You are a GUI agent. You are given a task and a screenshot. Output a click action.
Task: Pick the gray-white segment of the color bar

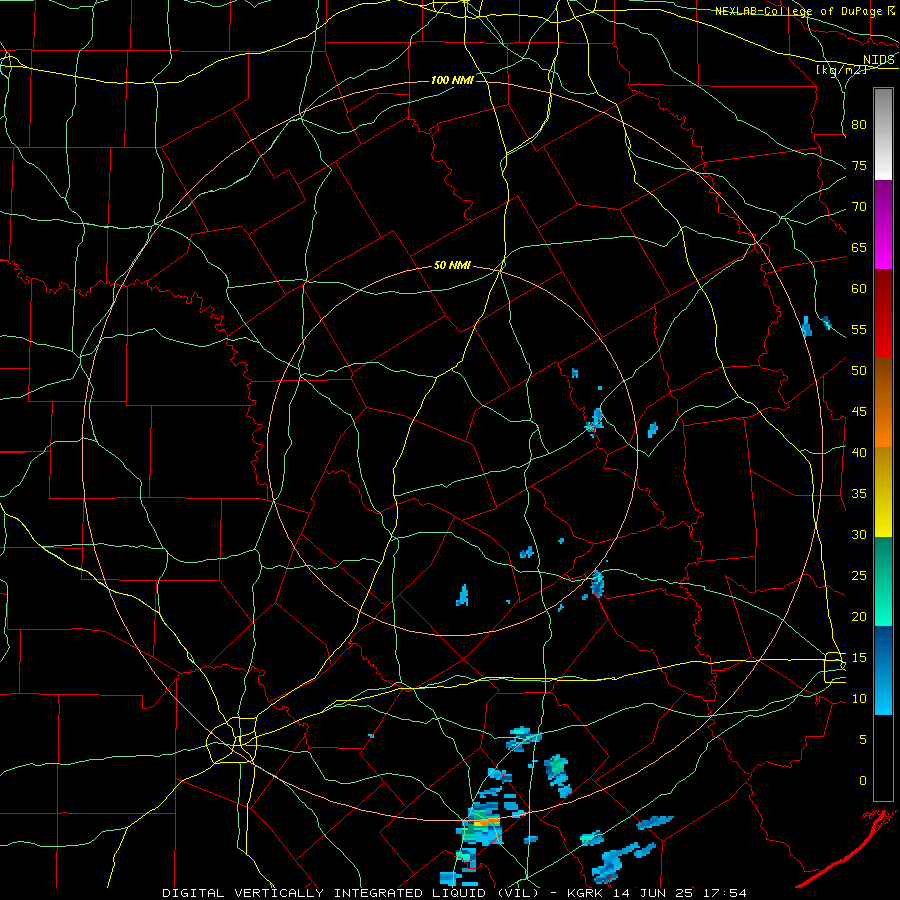tap(883, 134)
